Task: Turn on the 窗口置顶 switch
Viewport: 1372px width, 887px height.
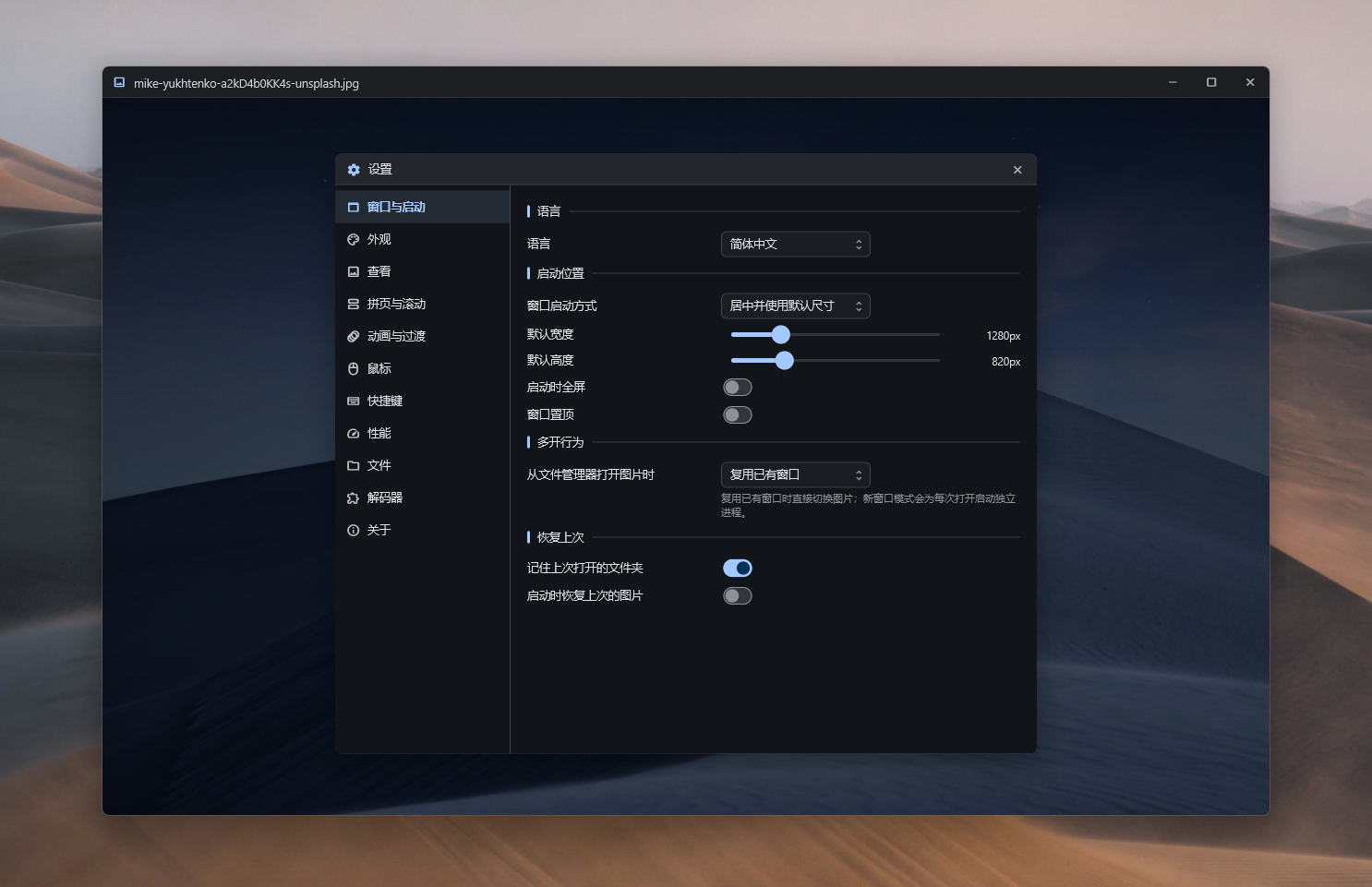Action: click(x=738, y=414)
